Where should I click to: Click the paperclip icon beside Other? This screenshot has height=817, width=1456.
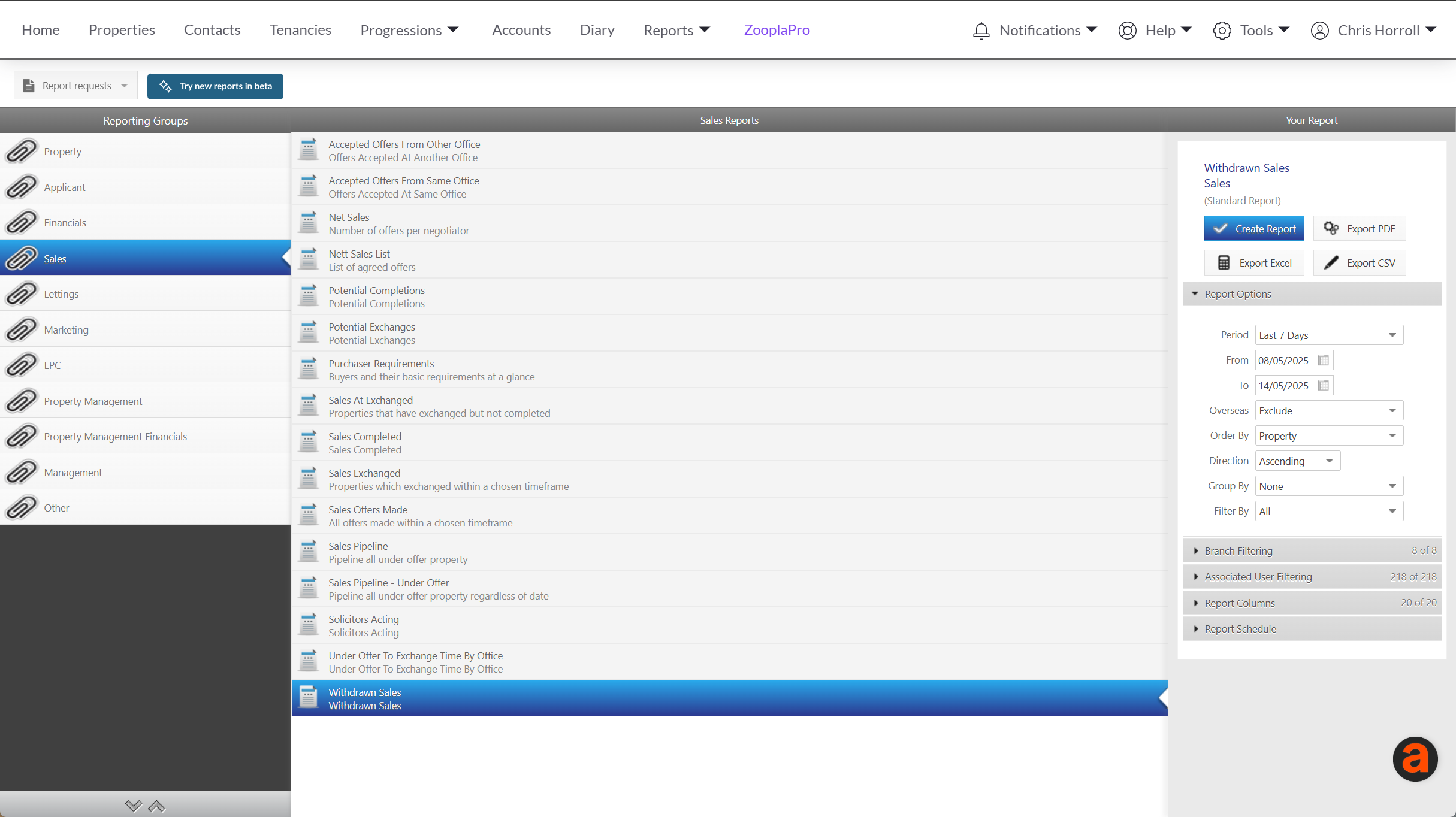tap(22, 507)
